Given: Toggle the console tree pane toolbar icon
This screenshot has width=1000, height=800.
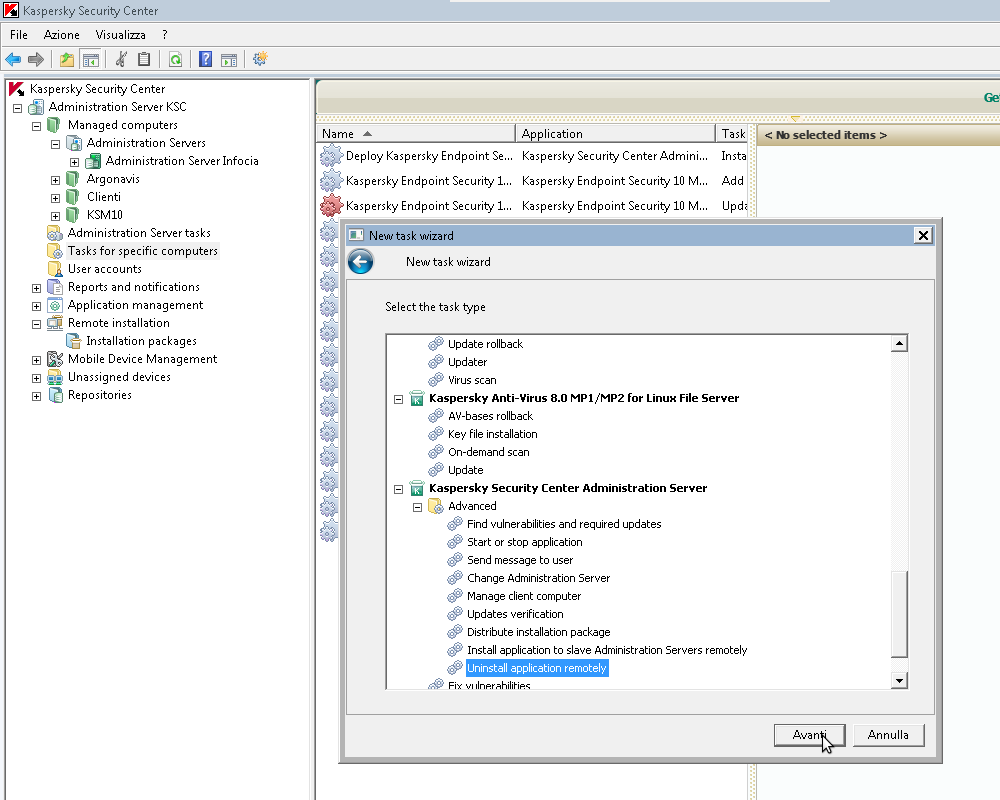Looking at the screenshot, I should [x=91, y=59].
